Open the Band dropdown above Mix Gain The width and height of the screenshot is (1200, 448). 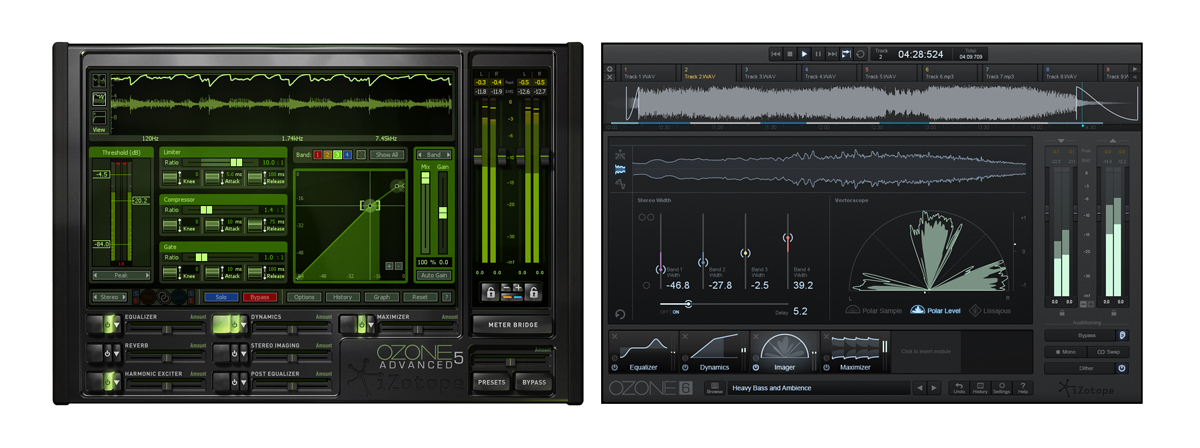434,155
